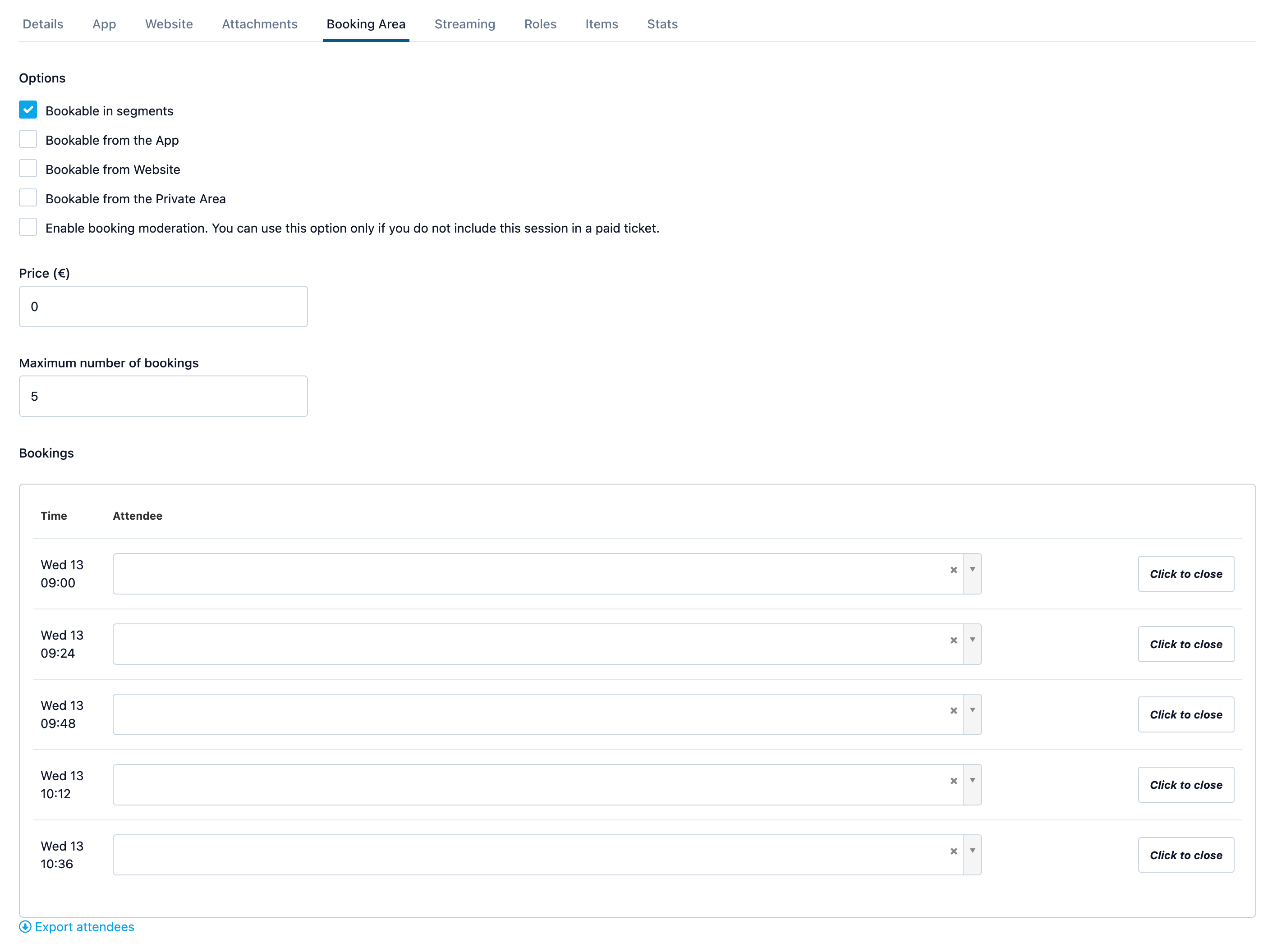Image resolution: width=1277 pixels, height=952 pixels.
Task: Click the 'Wed 13 09:00' time cell
Action: 62,573
